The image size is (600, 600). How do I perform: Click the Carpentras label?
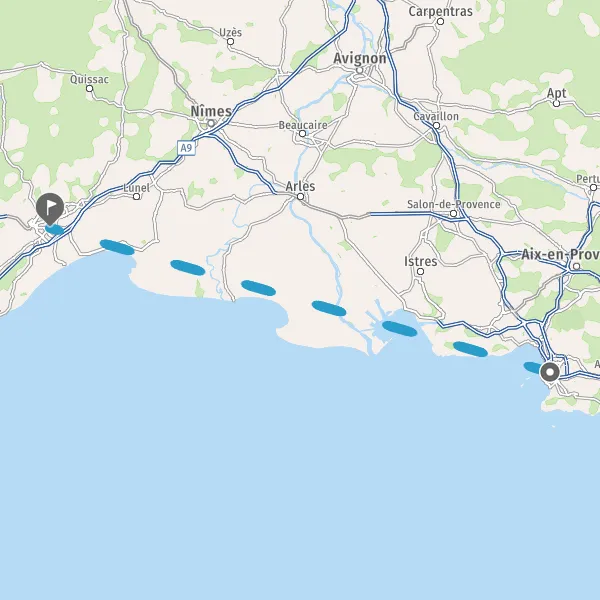click(440, 11)
